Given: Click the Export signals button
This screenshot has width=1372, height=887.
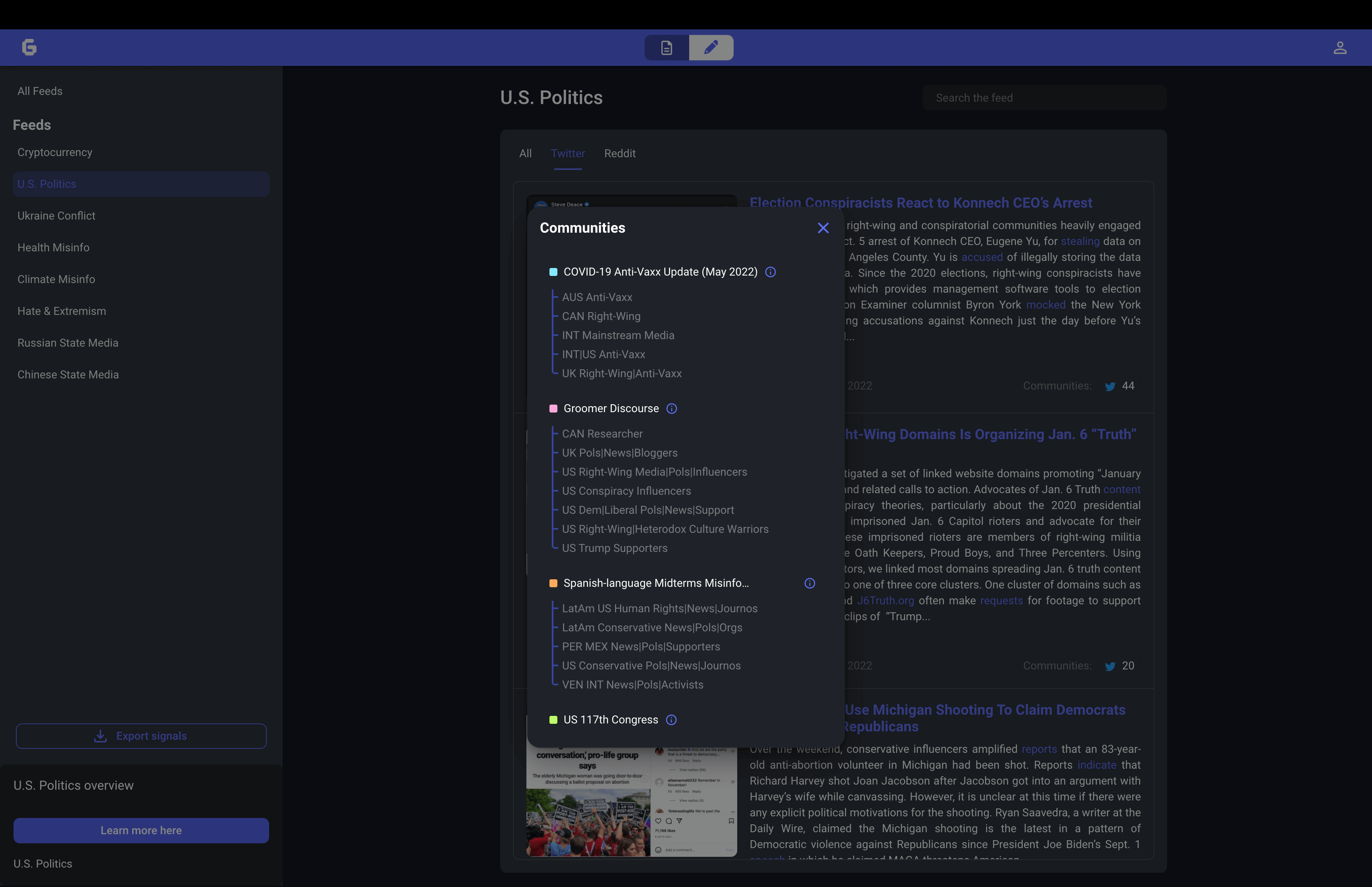Looking at the screenshot, I should (141, 736).
